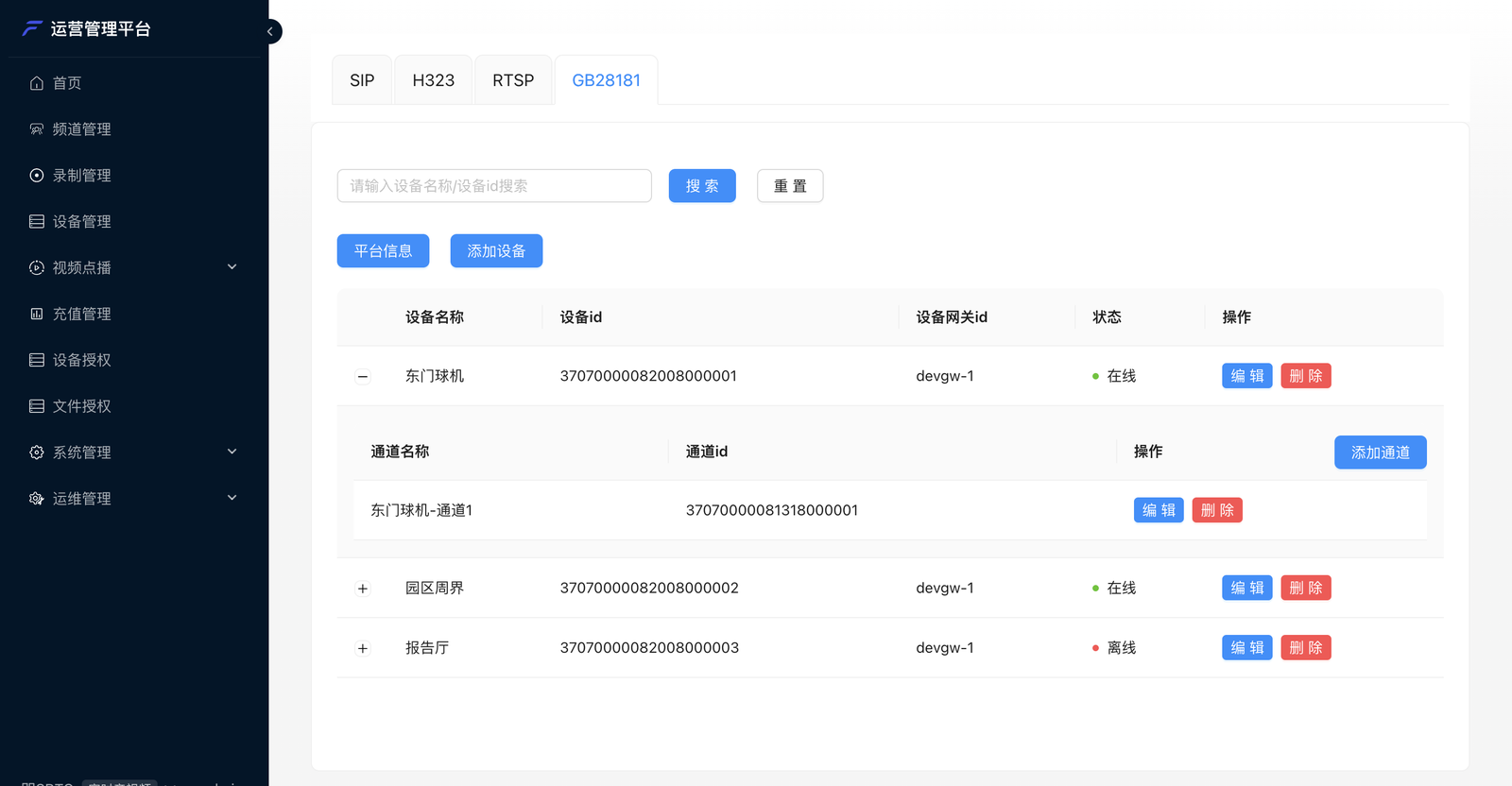Collapse the sidebar with the arrow button
This screenshot has width=1512, height=786.
coord(270,31)
